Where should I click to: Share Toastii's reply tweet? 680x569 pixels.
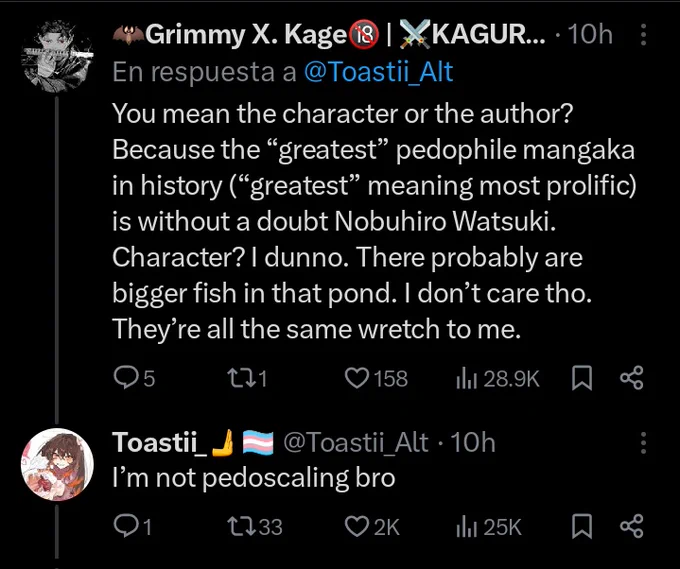pos(631,526)
